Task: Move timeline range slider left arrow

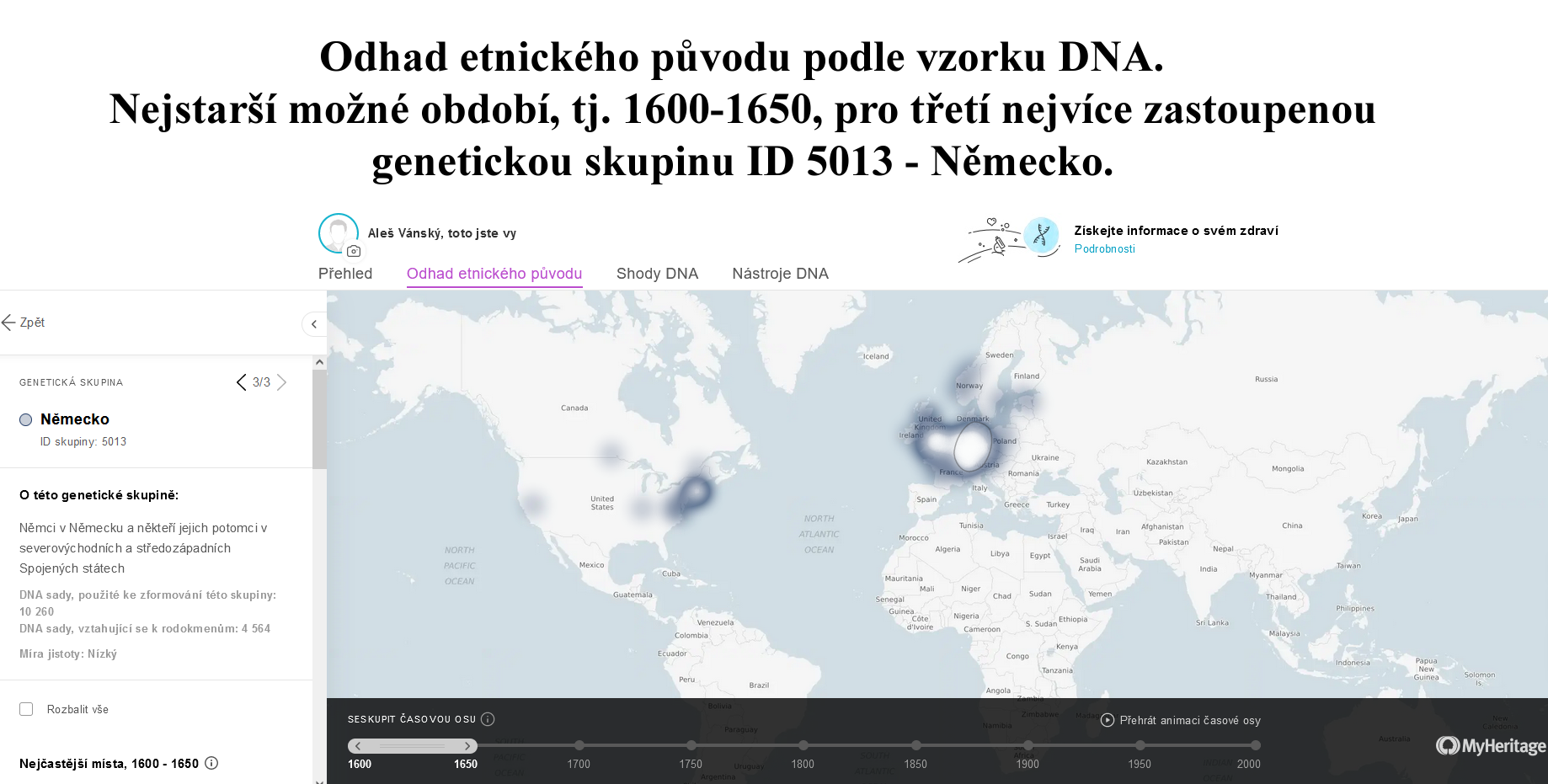Action: click(358, 746)
